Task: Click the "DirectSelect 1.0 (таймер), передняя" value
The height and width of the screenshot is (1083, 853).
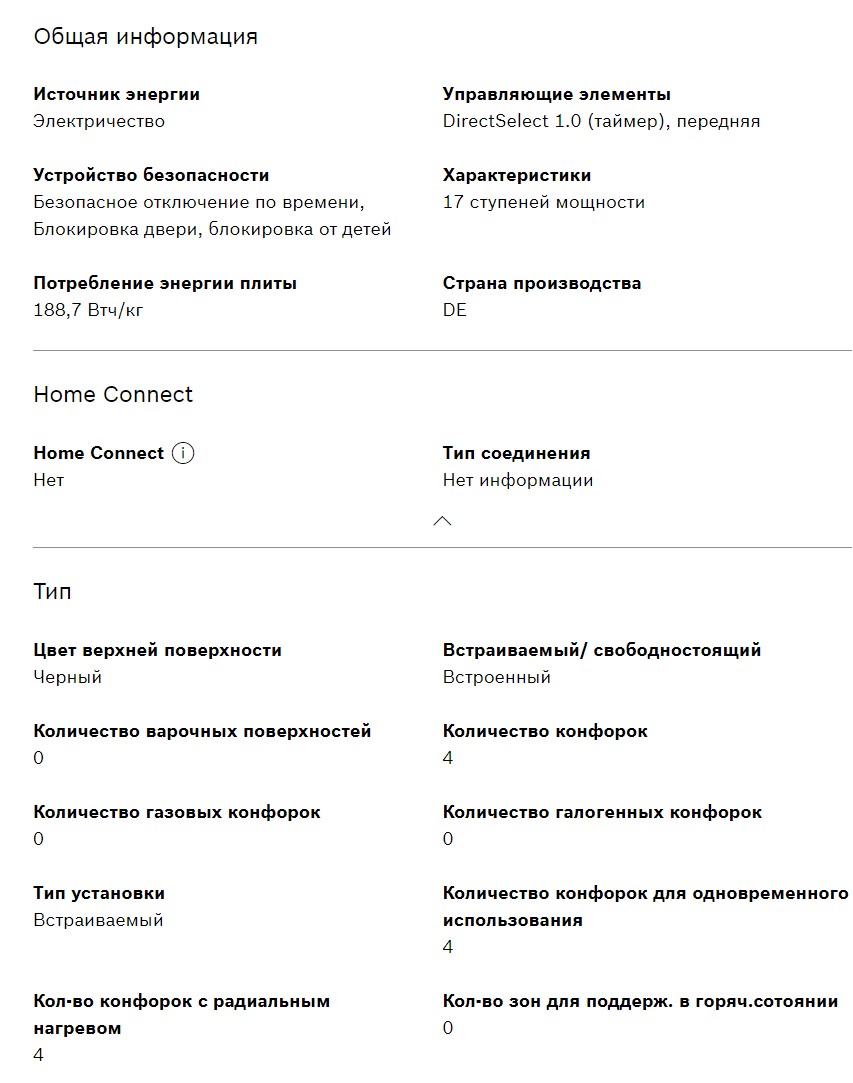Action: 601,121
